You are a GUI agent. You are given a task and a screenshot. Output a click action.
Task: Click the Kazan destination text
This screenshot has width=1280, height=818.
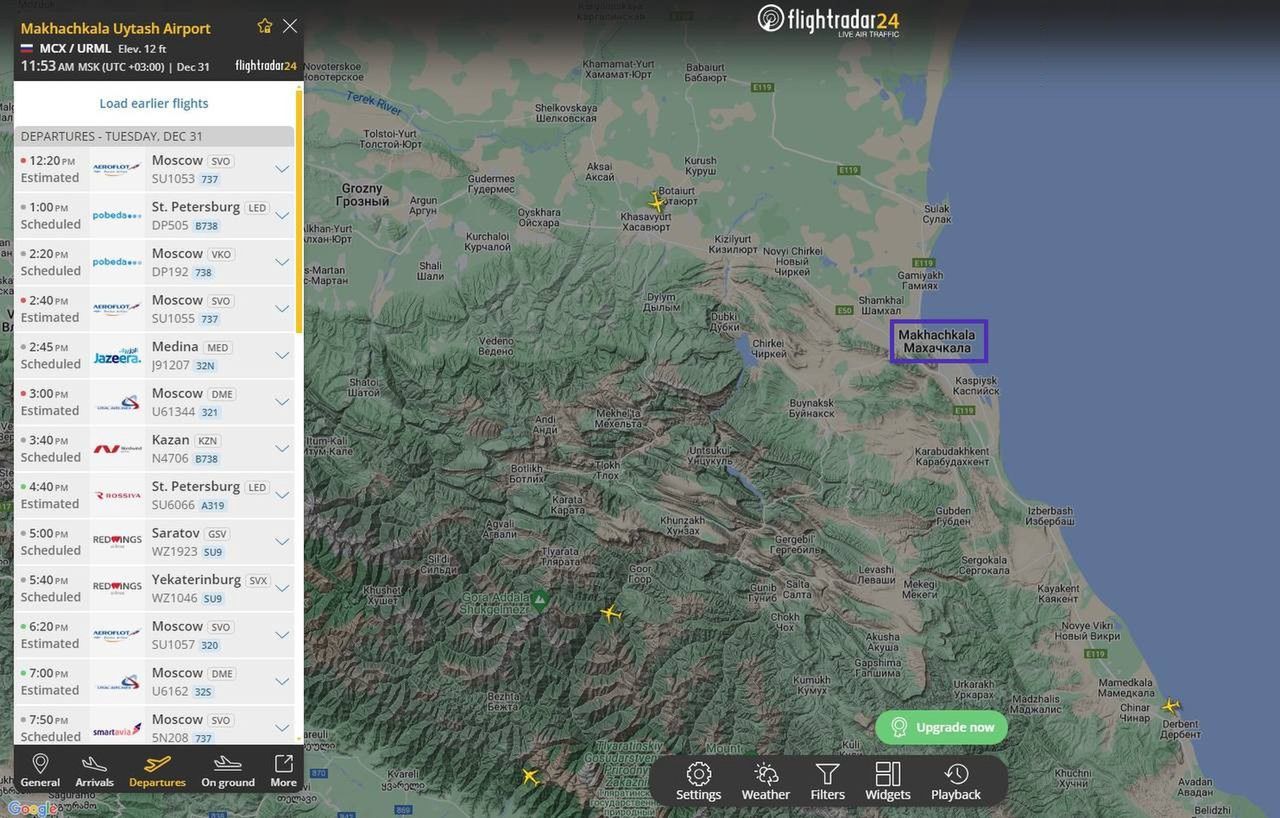coord(170,439)
